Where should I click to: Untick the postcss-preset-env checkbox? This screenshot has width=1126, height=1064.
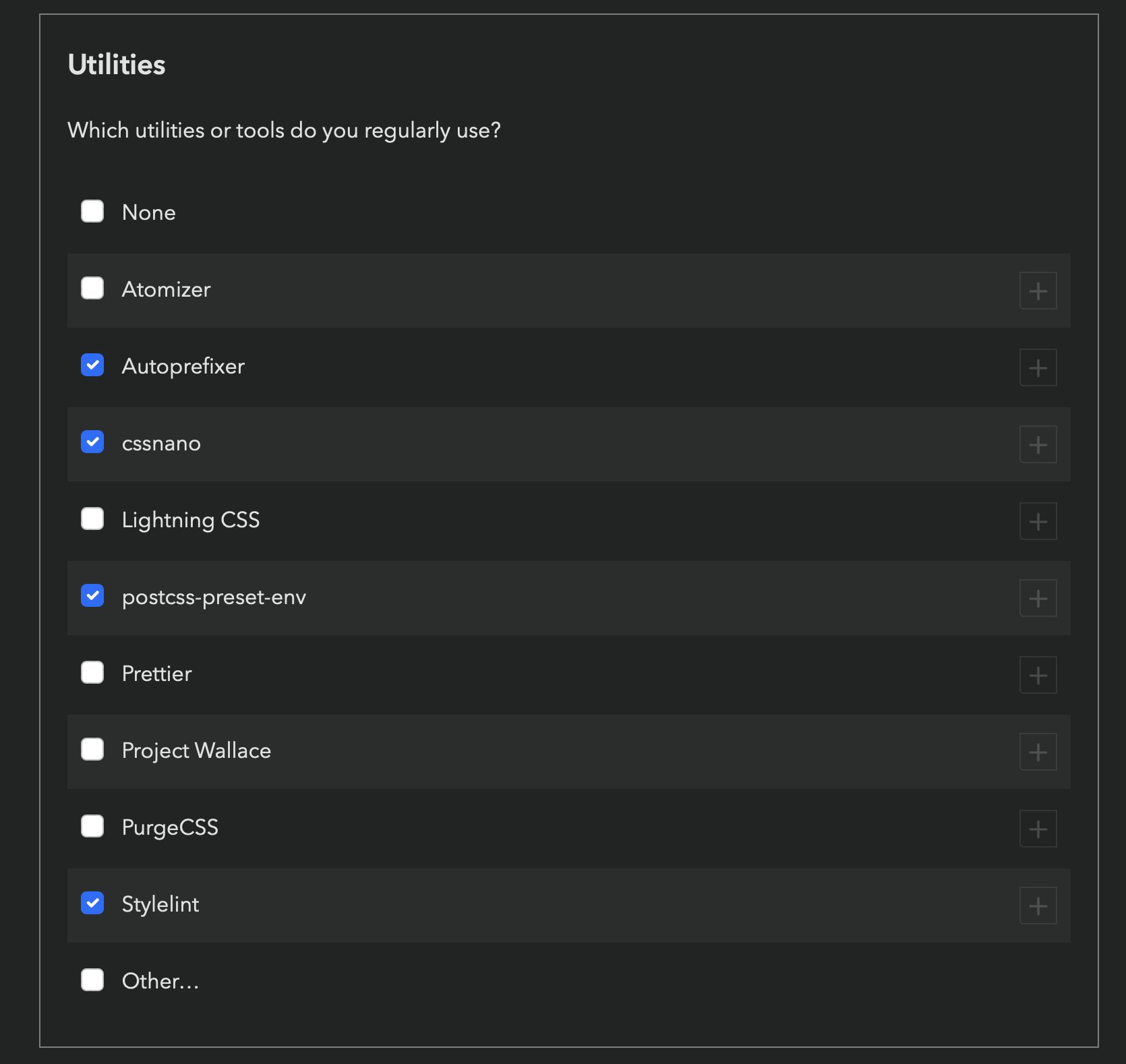click(x=92, y=595)
